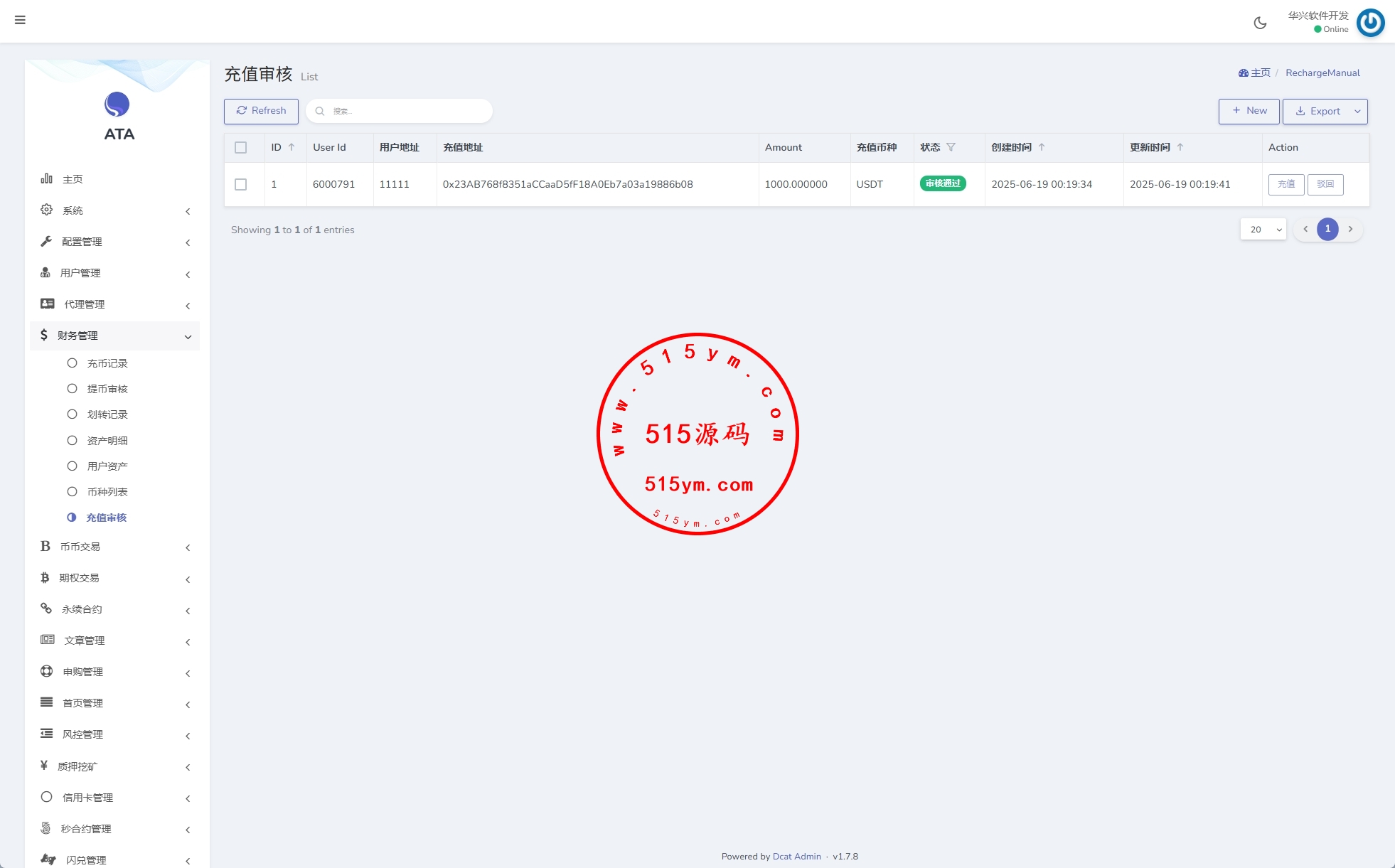
Task: Open 主页 in the sidebar
Action: coord(73,179)
